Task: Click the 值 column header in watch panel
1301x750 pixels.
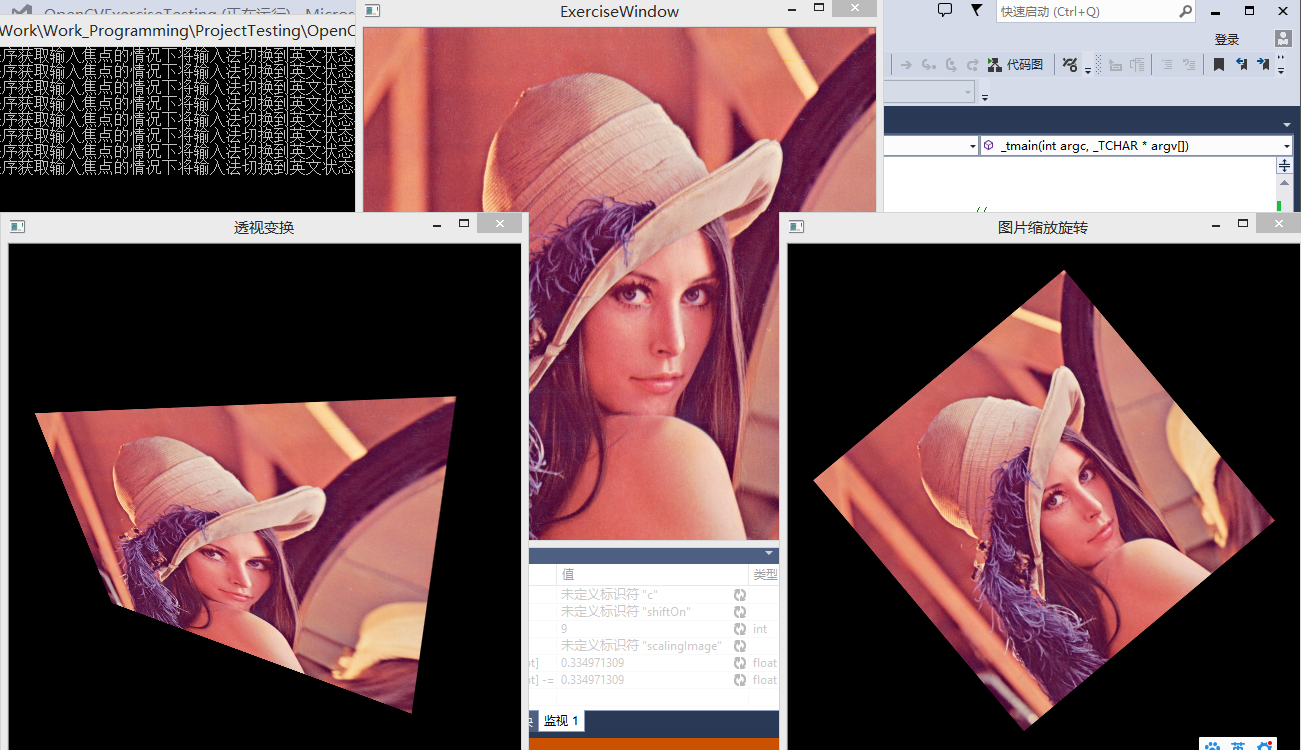Action: (x=651, y=575)
